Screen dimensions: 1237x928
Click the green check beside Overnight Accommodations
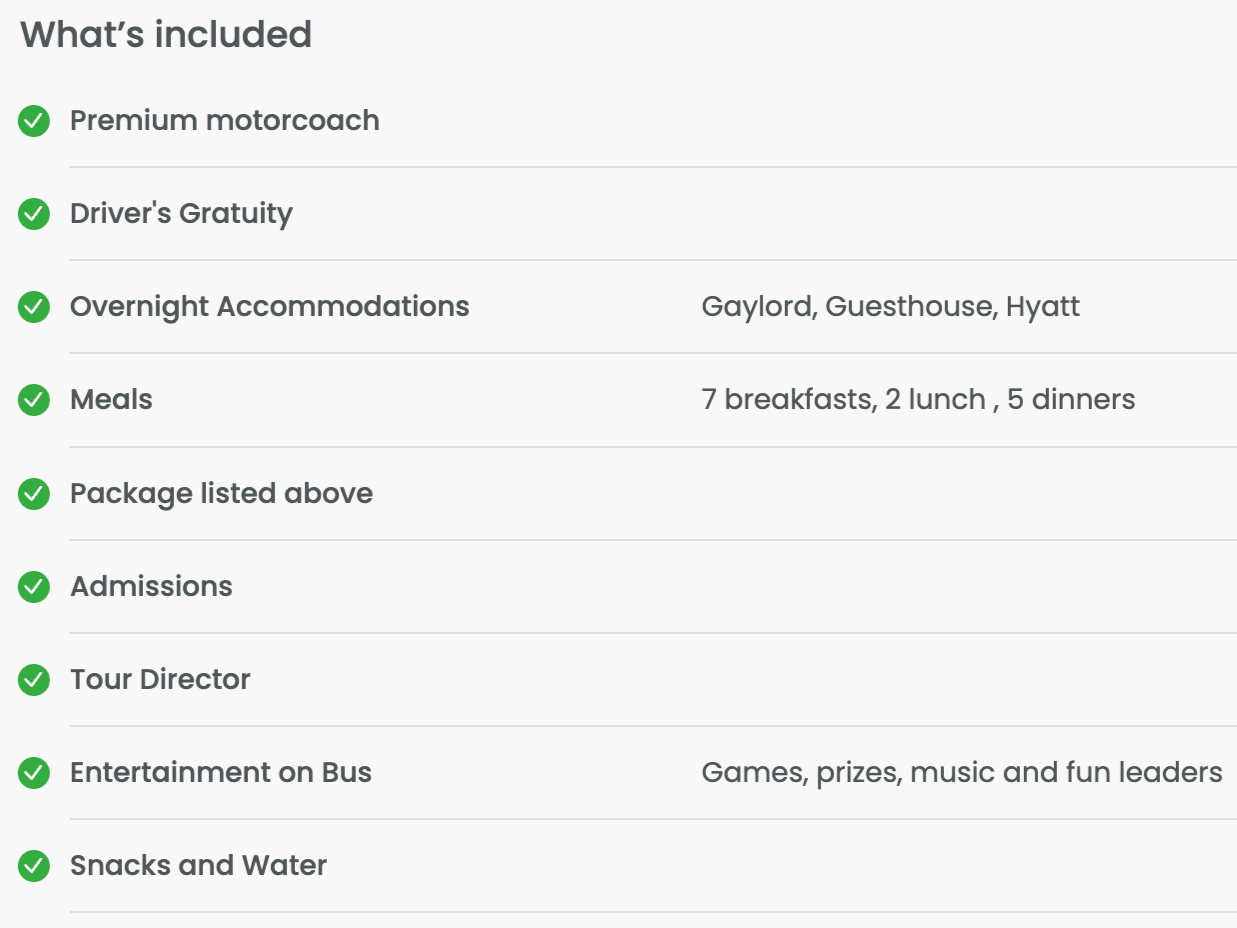pos(34,307)
